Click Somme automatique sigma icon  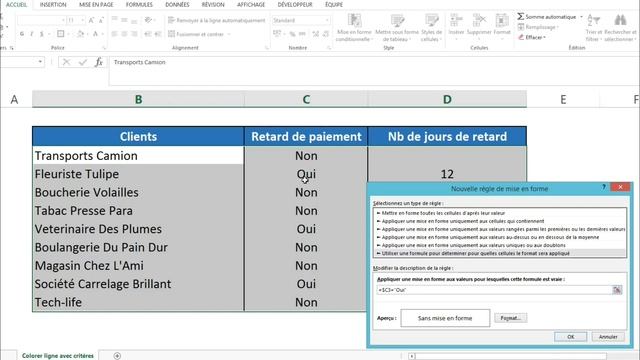520,17
